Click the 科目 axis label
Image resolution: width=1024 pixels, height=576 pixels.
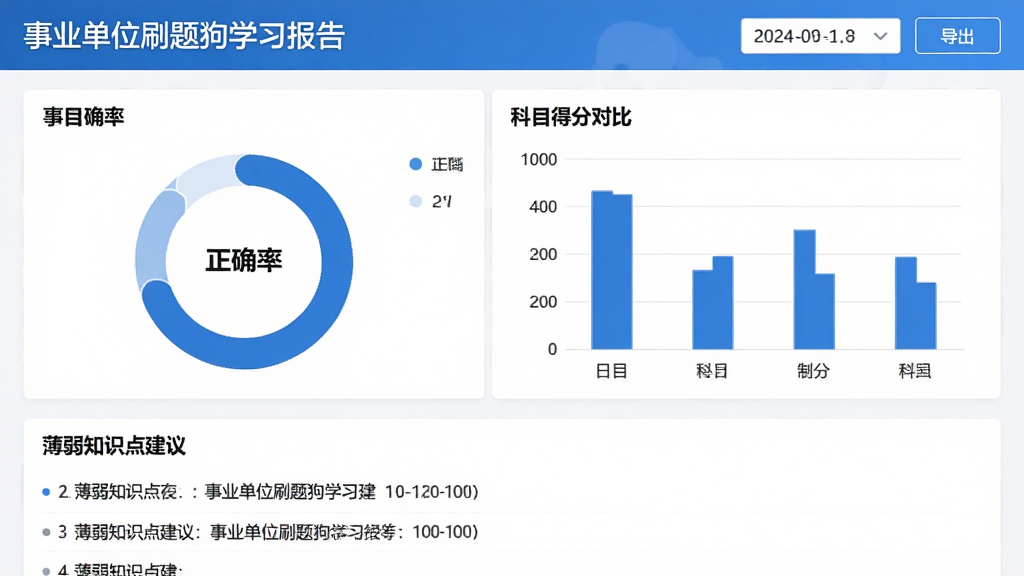tap(712, 371)
